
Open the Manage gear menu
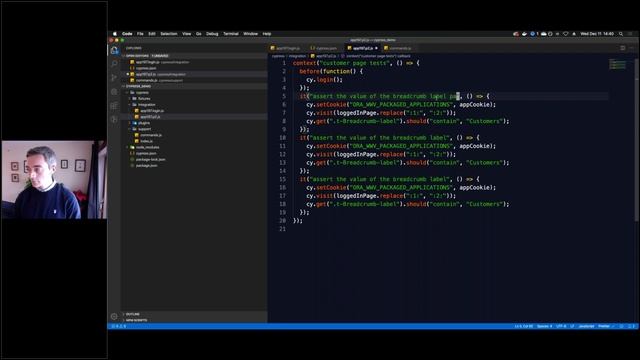coord(114,316)
